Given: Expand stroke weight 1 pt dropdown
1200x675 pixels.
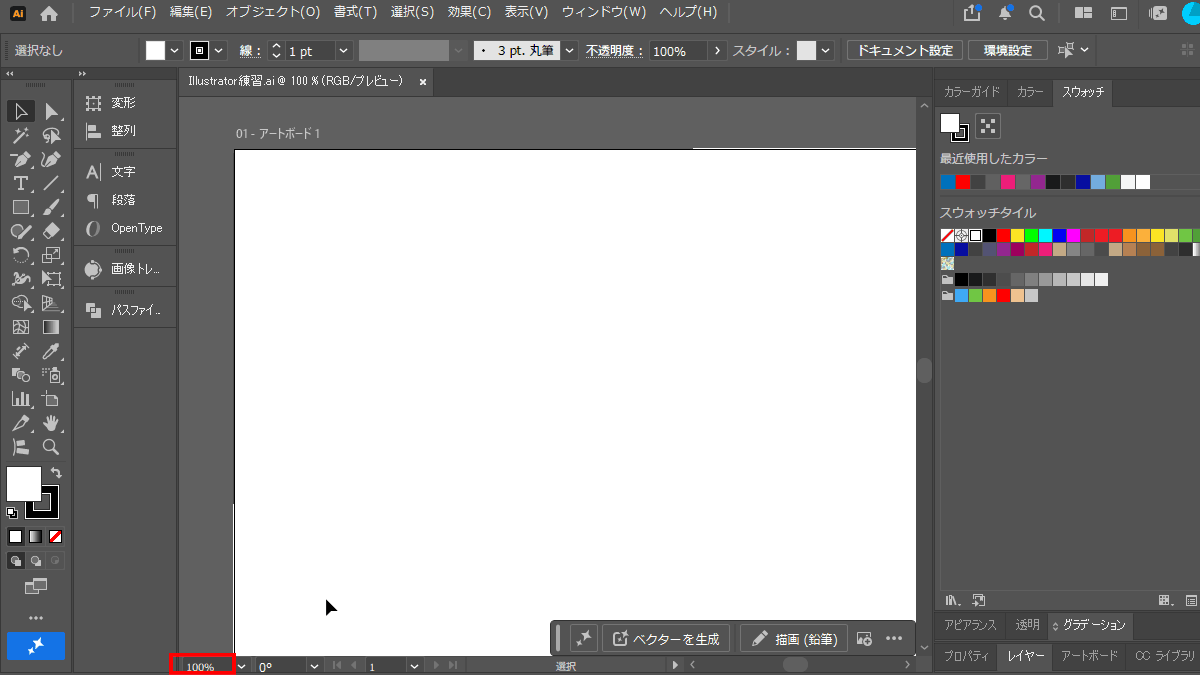Looking at the screenshot, I should pos(344,51).
